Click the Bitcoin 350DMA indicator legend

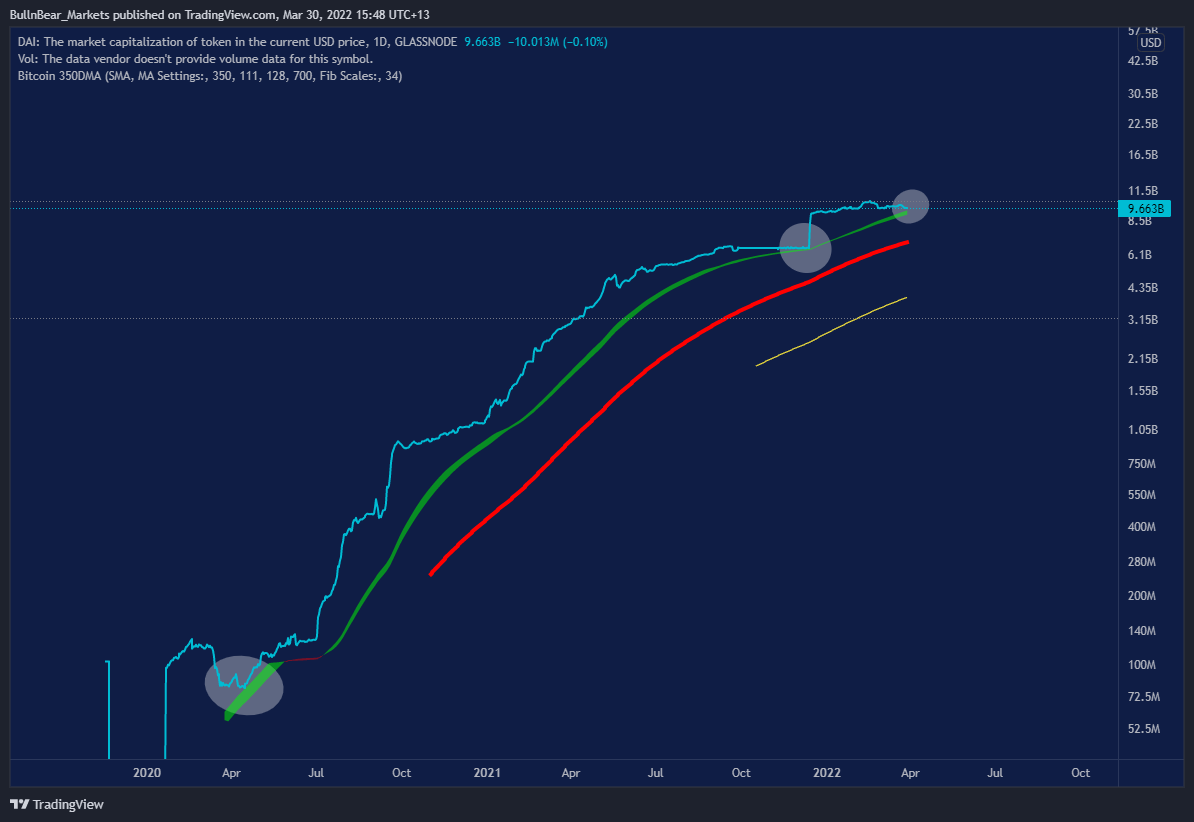pyautogui.click(x=210, y=75)
